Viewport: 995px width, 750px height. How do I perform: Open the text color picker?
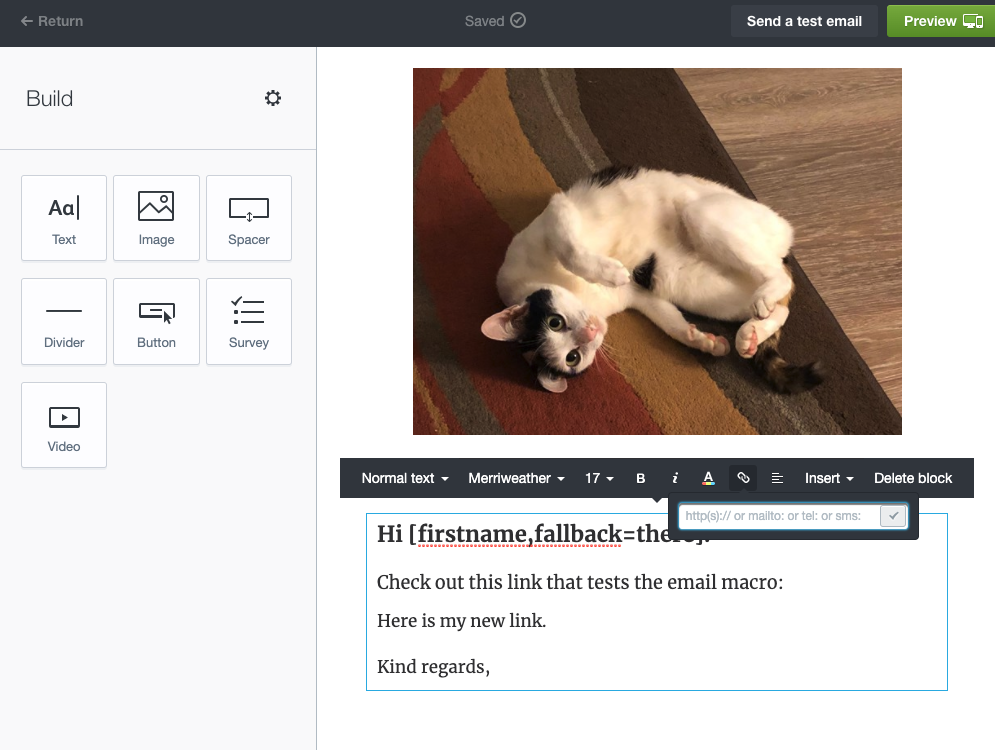(708, 478)
